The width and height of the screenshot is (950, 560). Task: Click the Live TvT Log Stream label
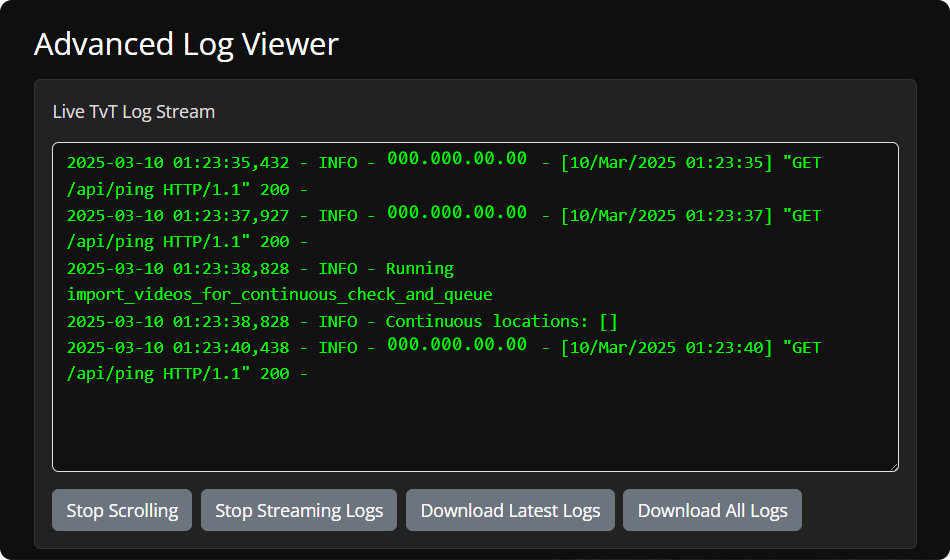click(x=134, y=112)
